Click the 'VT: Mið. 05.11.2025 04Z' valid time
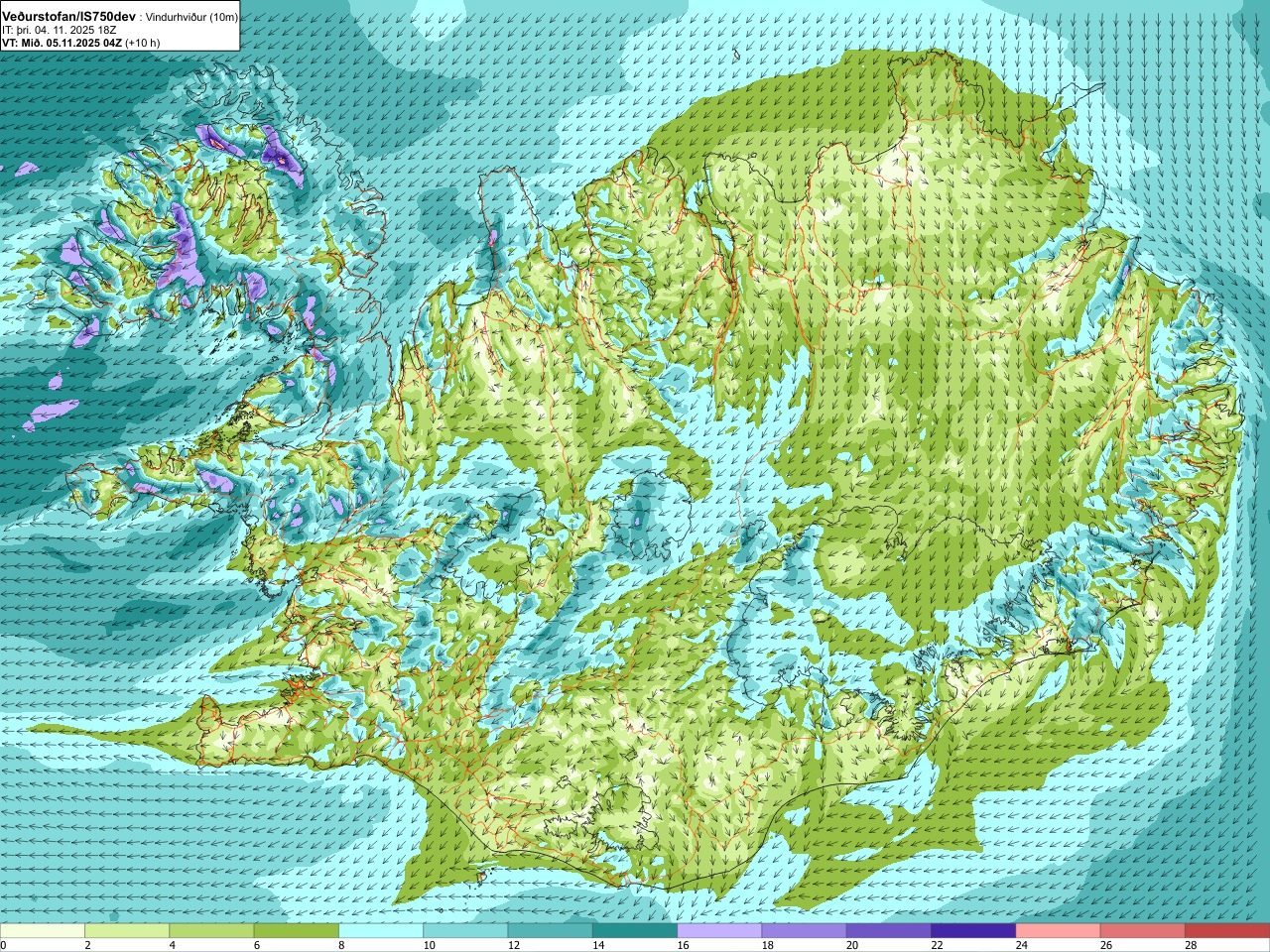Screen dimensions: 1270x952 coord(62,43)
